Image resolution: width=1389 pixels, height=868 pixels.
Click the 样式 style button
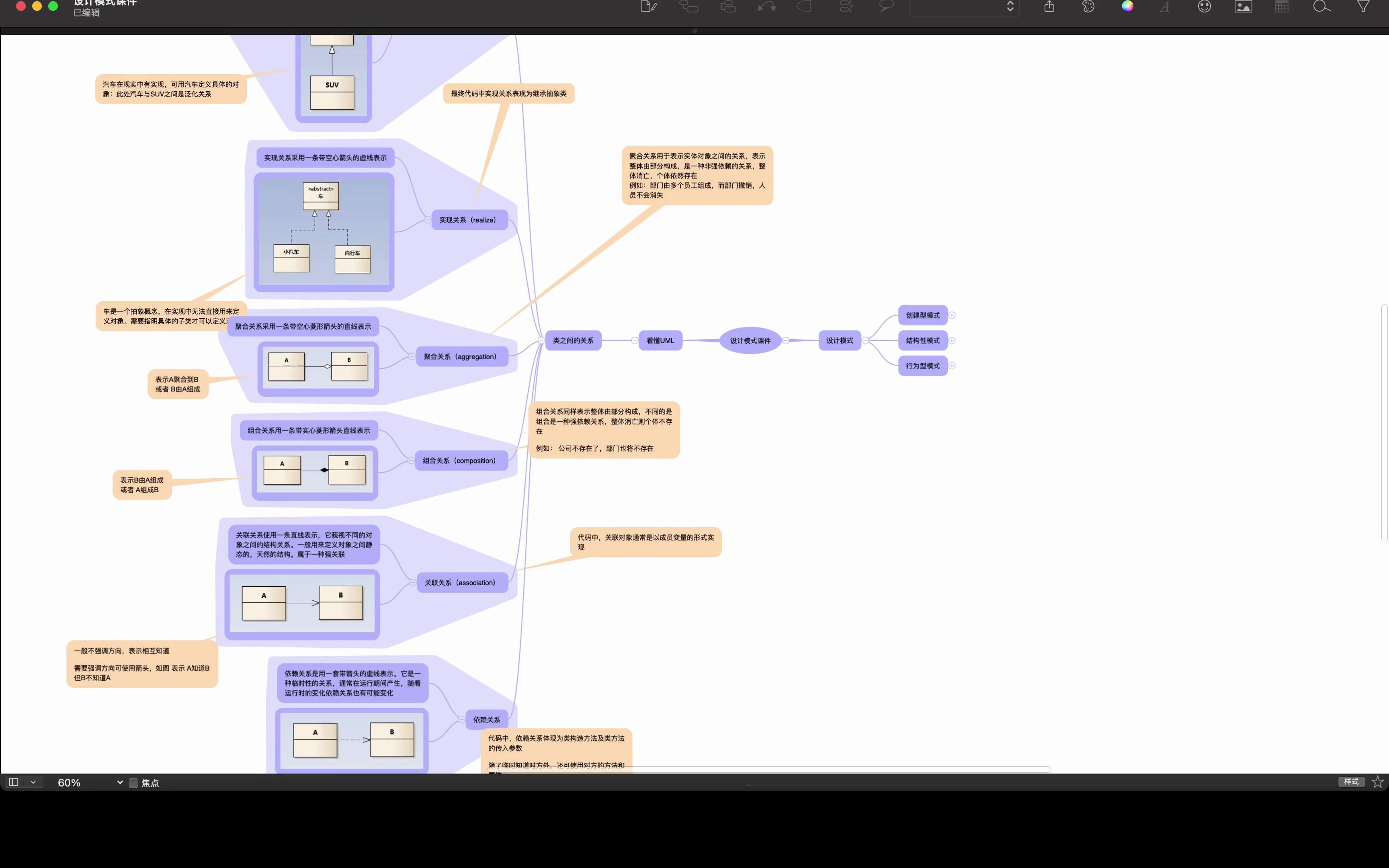(1351, 781)
